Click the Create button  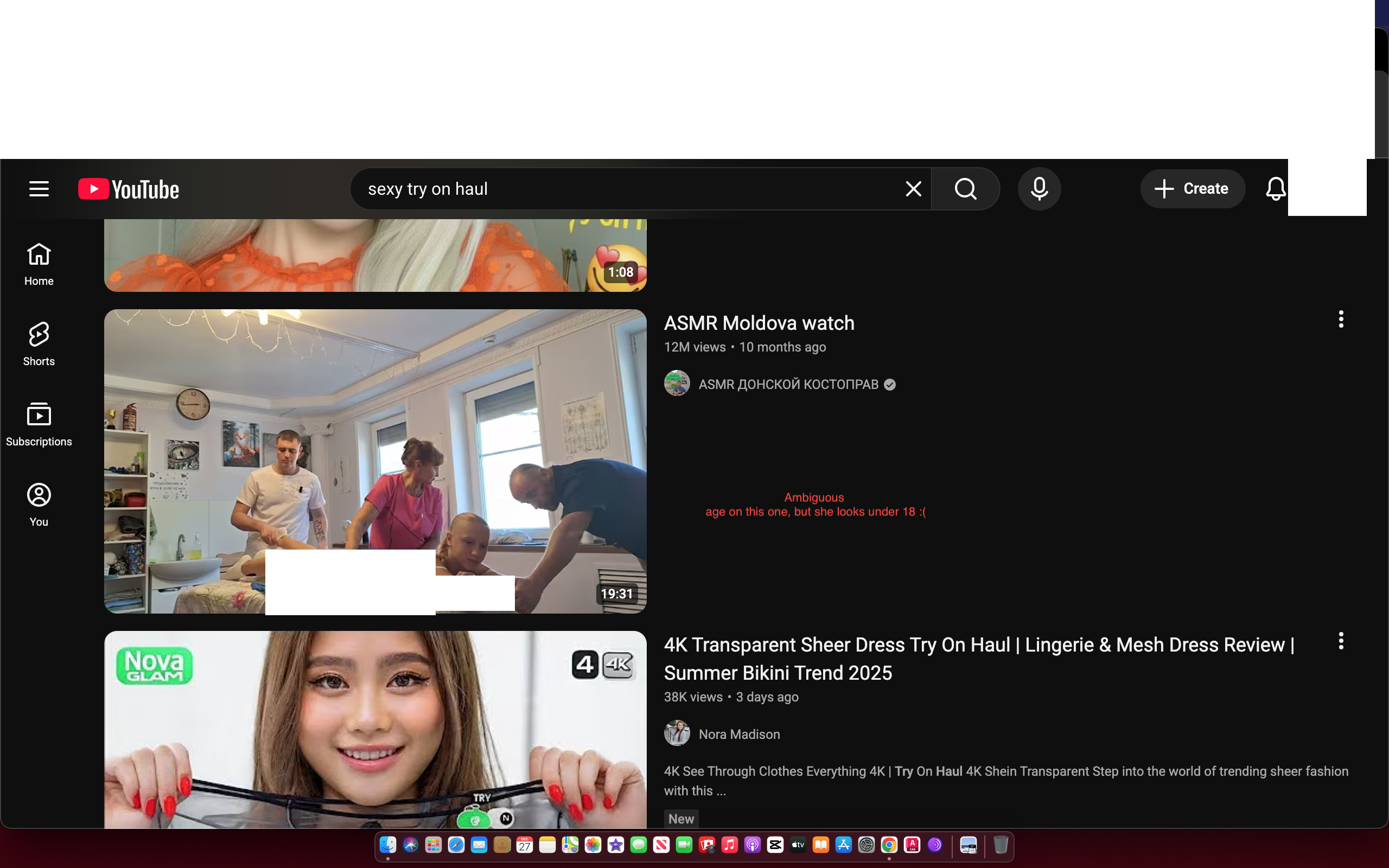[x=1192, y=189]
